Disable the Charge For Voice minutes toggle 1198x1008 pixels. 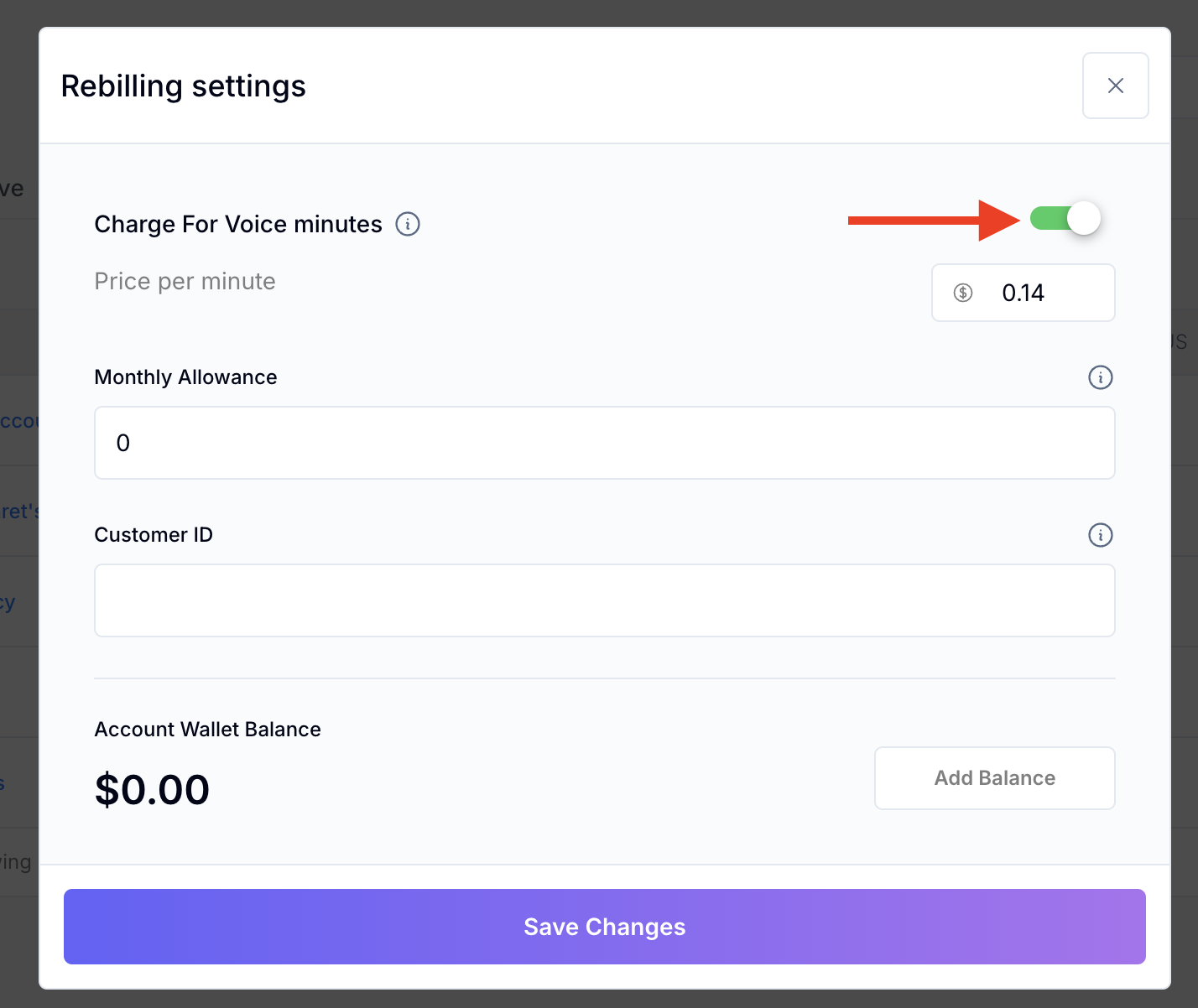[1065, 219]
